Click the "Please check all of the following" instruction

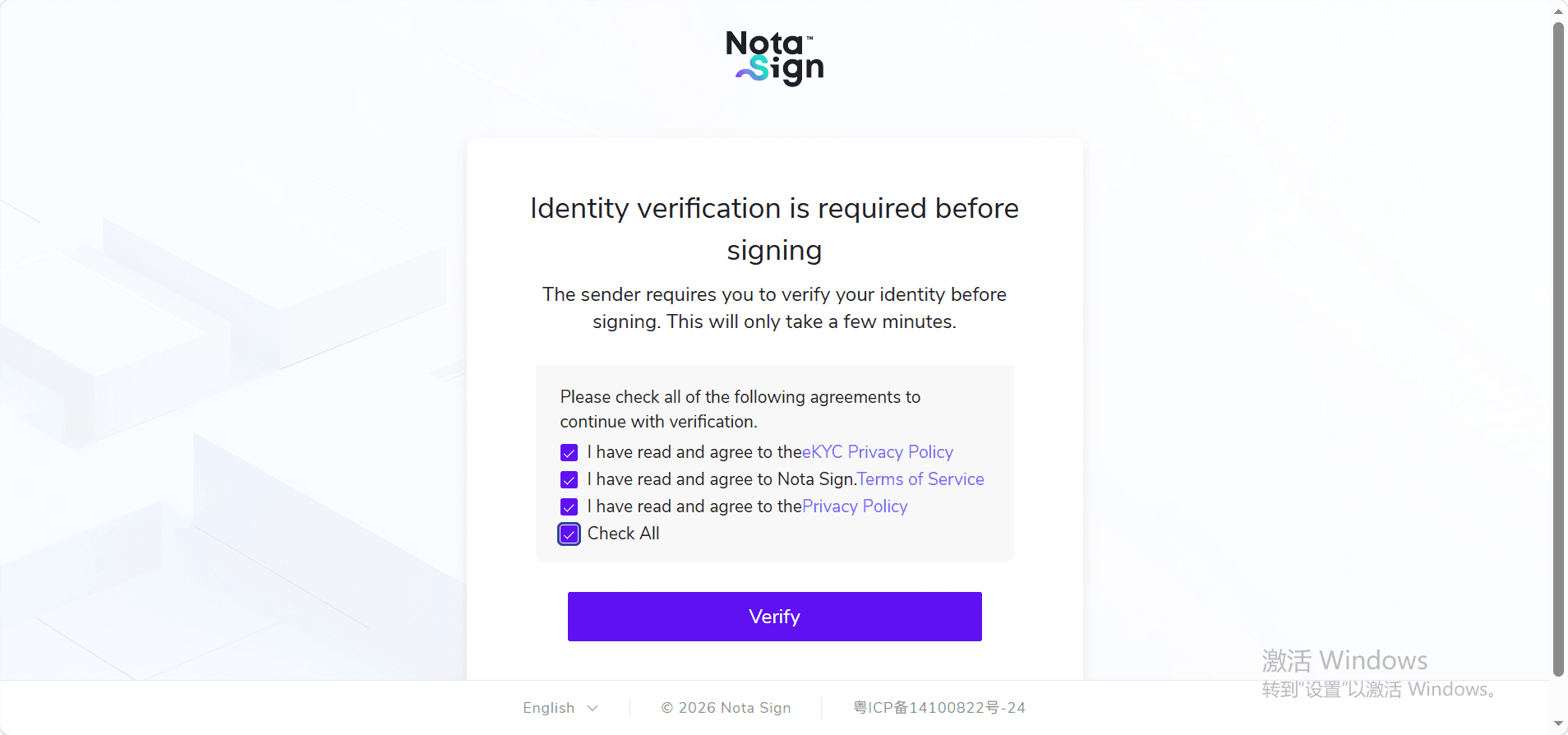tap(740, 409)
